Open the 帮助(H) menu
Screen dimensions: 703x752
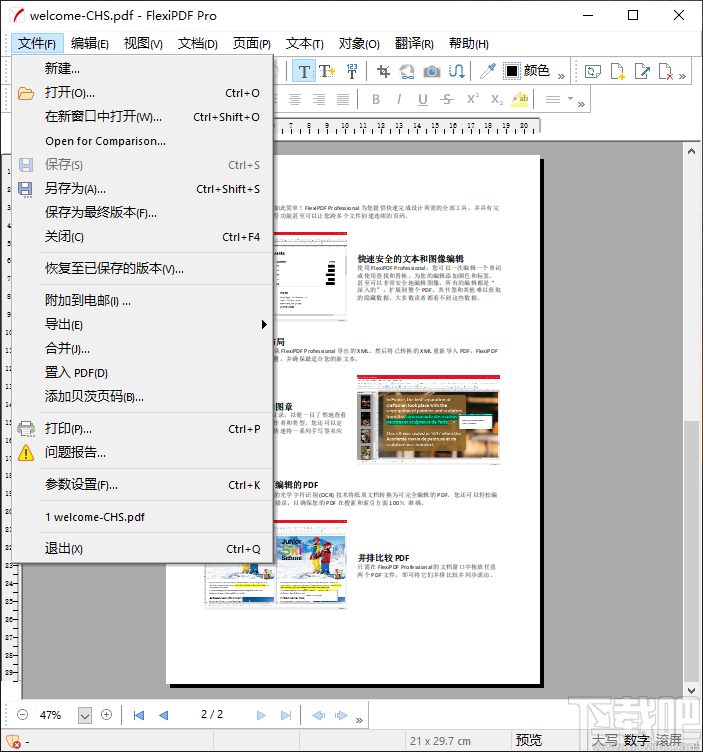[x=469, y=44]
